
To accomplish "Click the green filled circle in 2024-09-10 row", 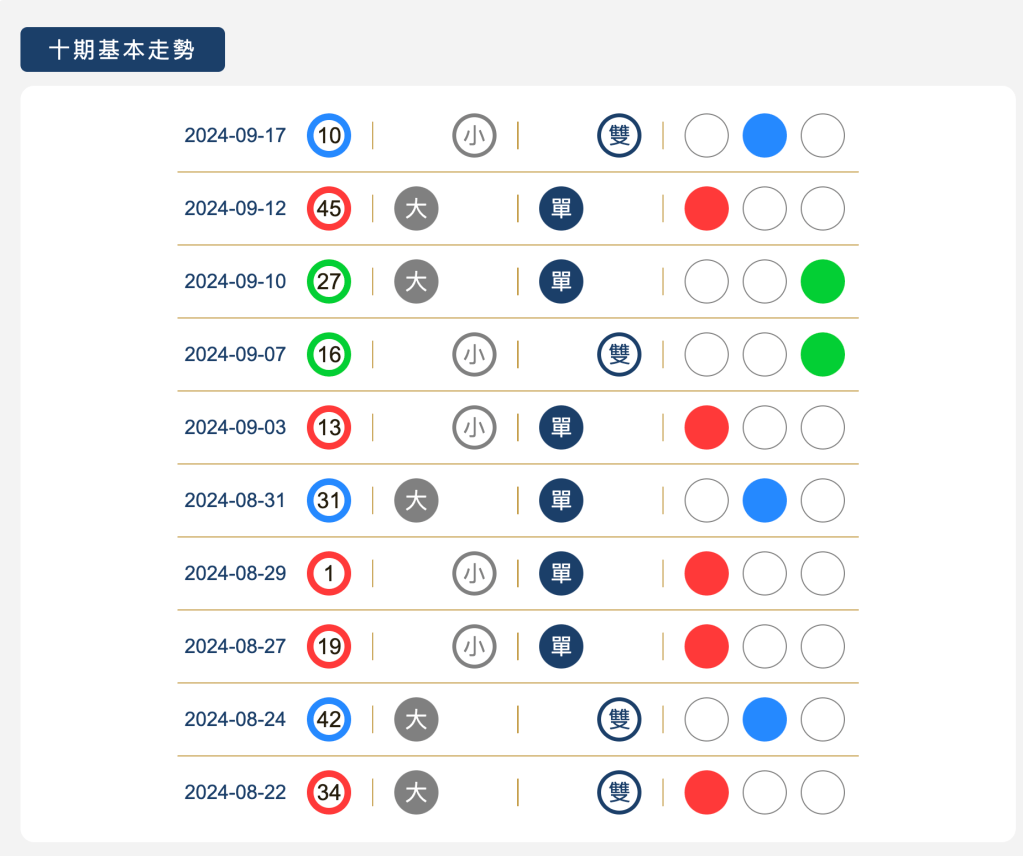I will pyautogui.click(x=823, y=282).
